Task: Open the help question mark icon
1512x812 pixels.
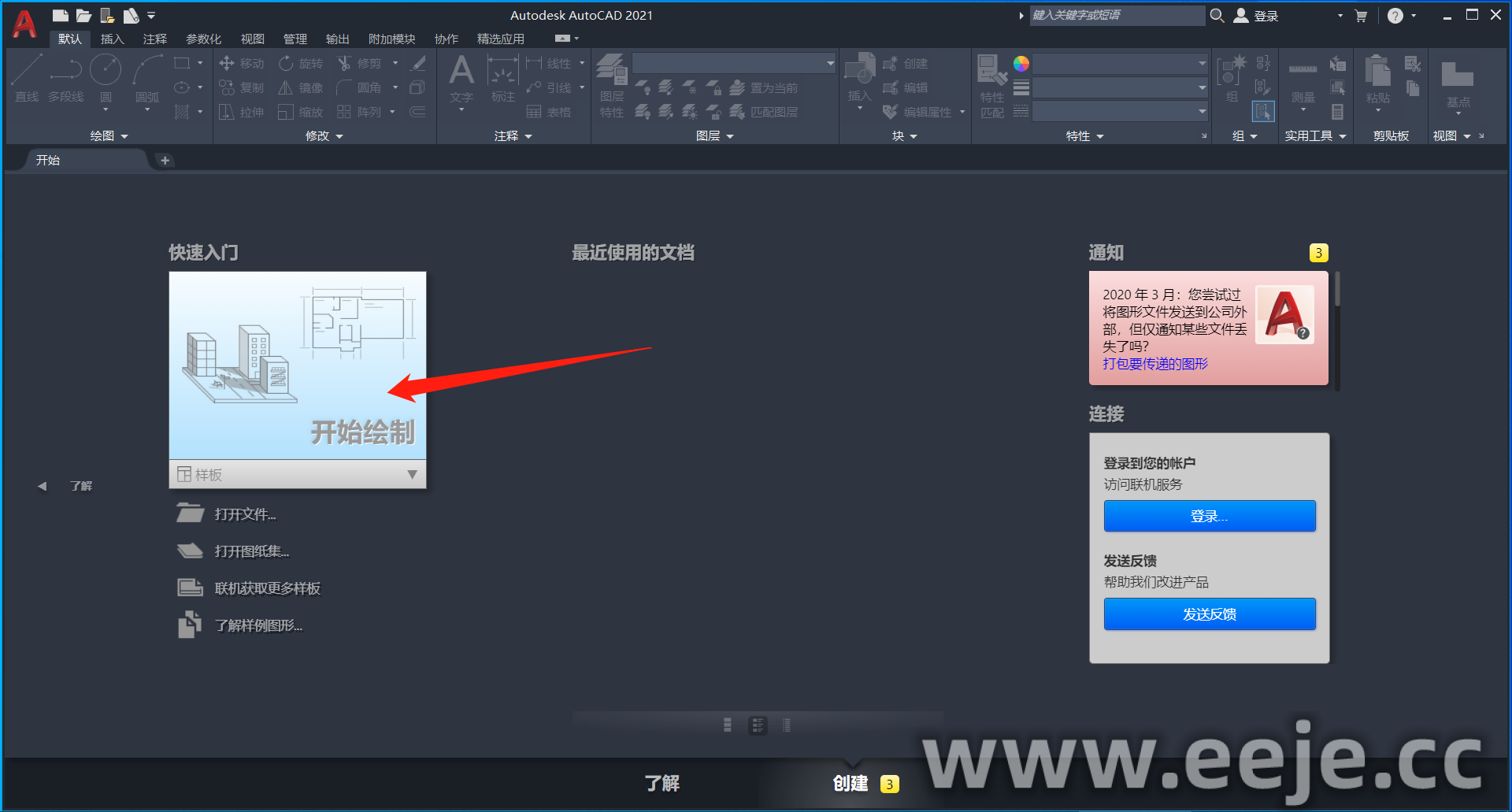Action: pyautogui.click(x=1395, y=16)
